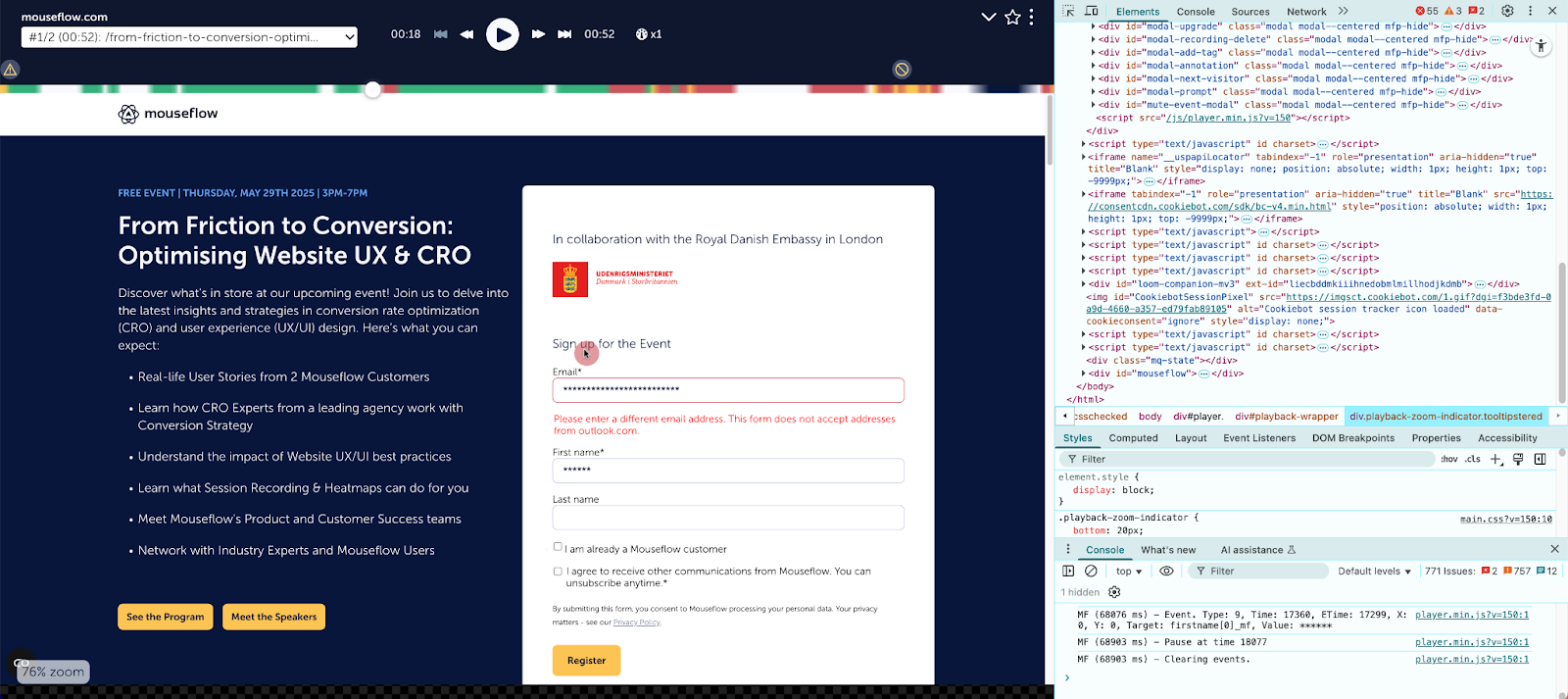Change playback speed x1
The image size is (1568, 699).
point(649,34)
